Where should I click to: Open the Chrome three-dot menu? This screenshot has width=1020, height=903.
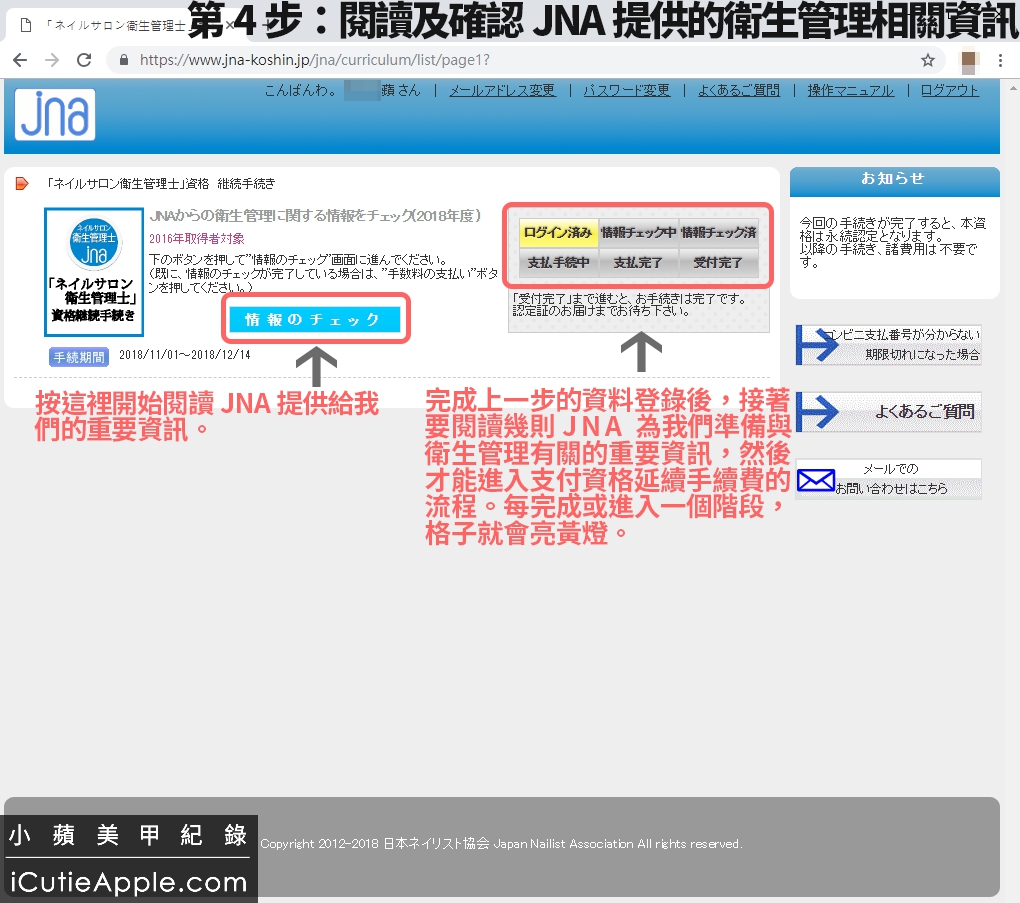click(x=1000, y=61)
